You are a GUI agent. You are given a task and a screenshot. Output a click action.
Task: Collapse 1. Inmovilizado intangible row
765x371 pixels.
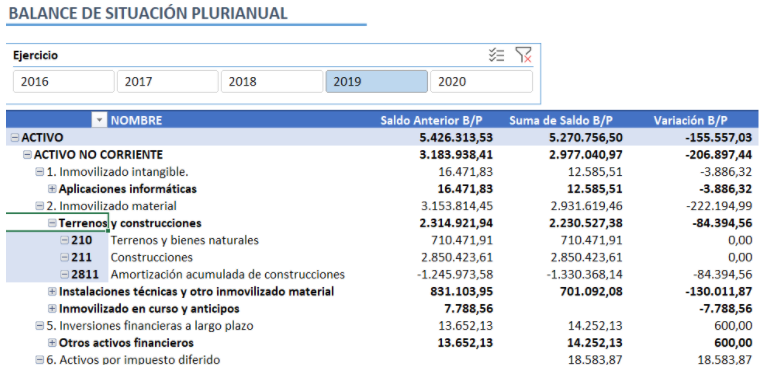click(40, 172)
